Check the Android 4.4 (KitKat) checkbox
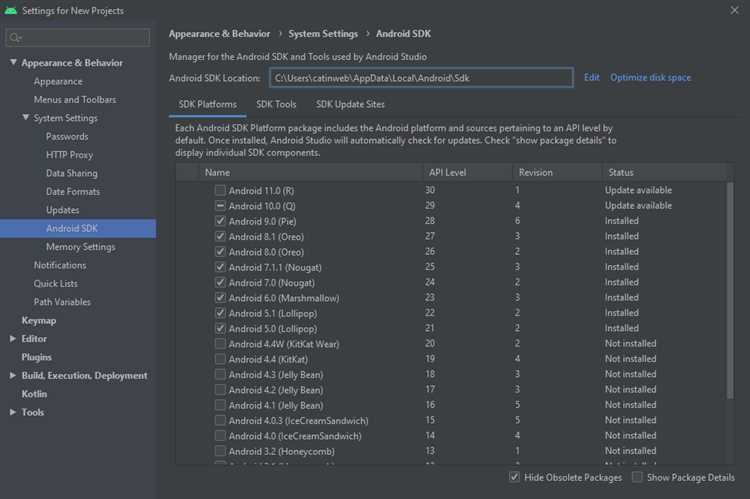750x499 pixels. click(x=220, y=359)
